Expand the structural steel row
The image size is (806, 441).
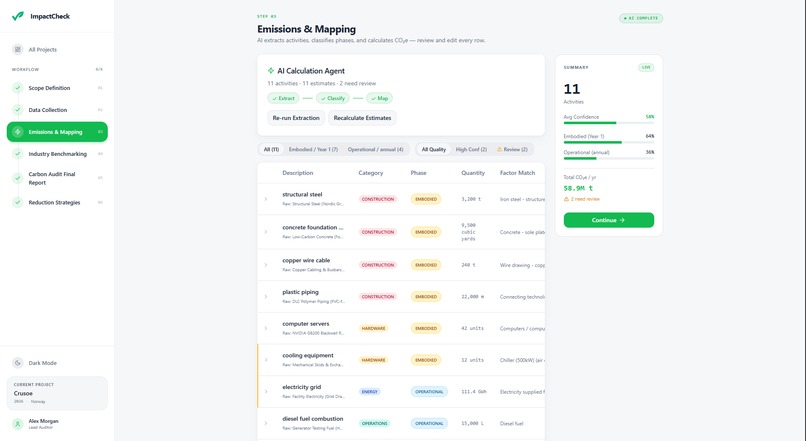(x=266, y=198)
